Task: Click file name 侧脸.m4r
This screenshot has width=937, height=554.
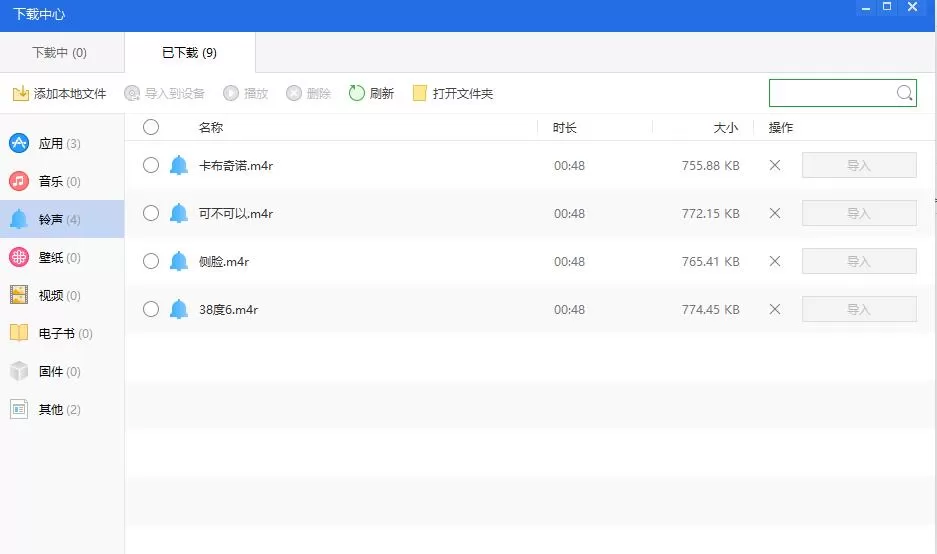Action: point(224,261)
